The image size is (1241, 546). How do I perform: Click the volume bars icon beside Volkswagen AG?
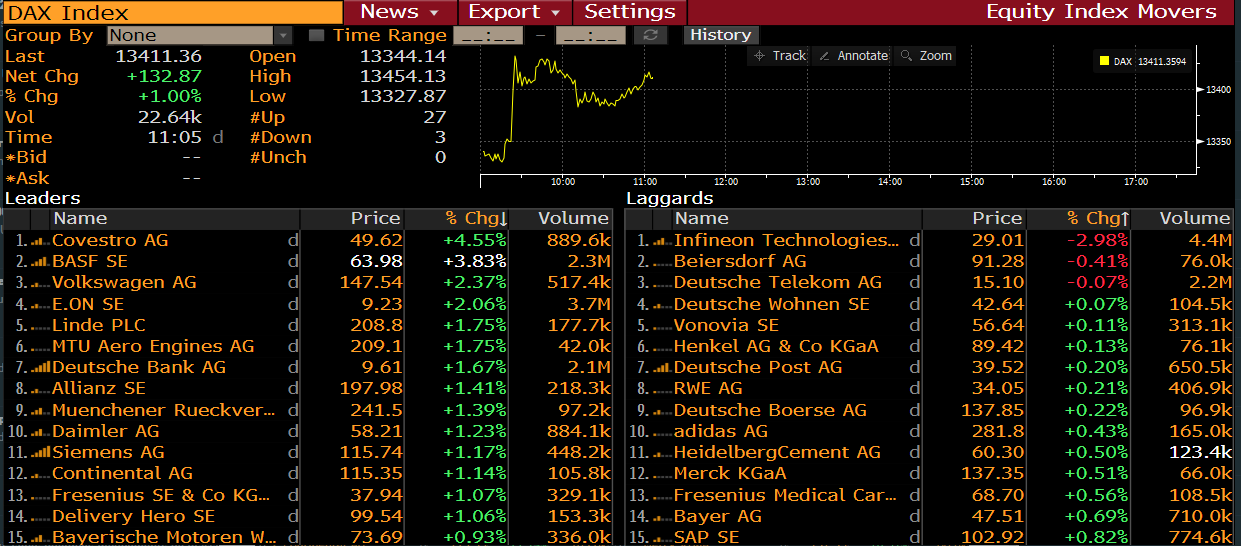tap(40, 283)
